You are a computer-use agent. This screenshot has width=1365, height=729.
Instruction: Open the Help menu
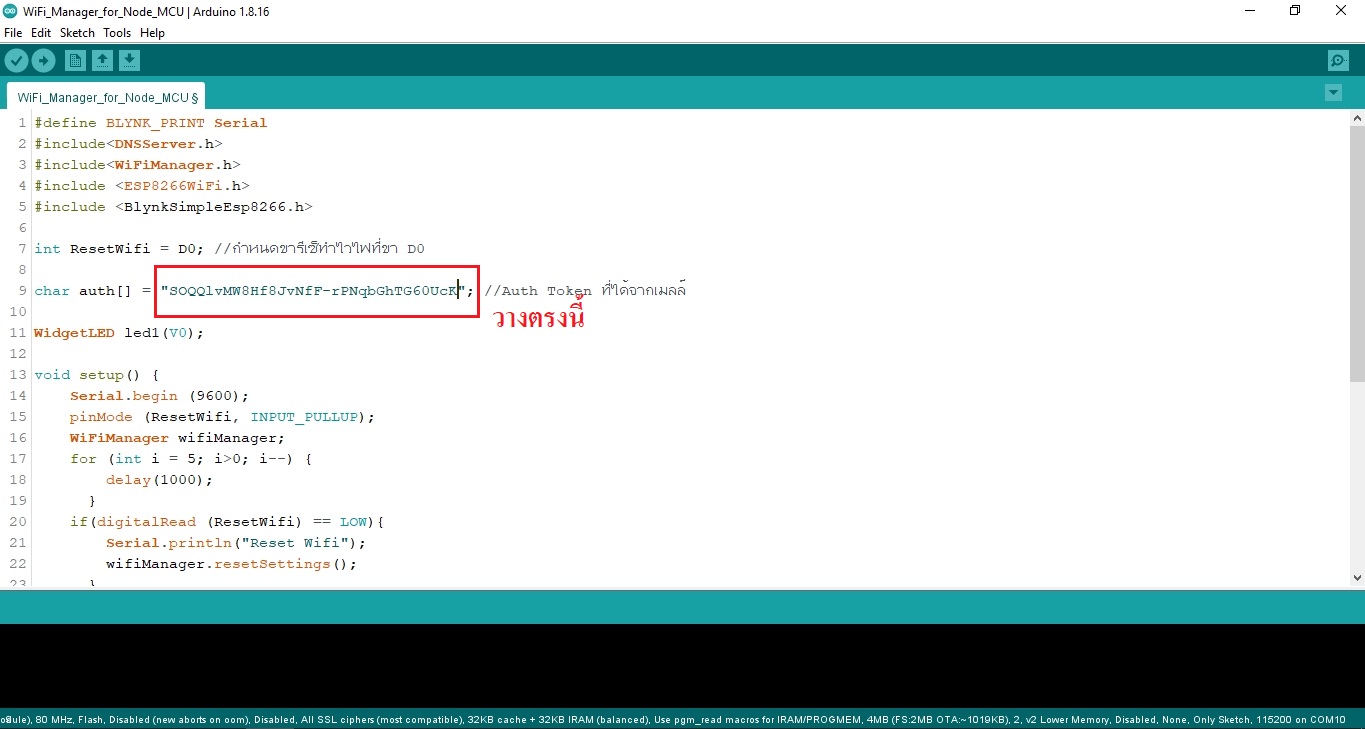(x=152, y=33)
